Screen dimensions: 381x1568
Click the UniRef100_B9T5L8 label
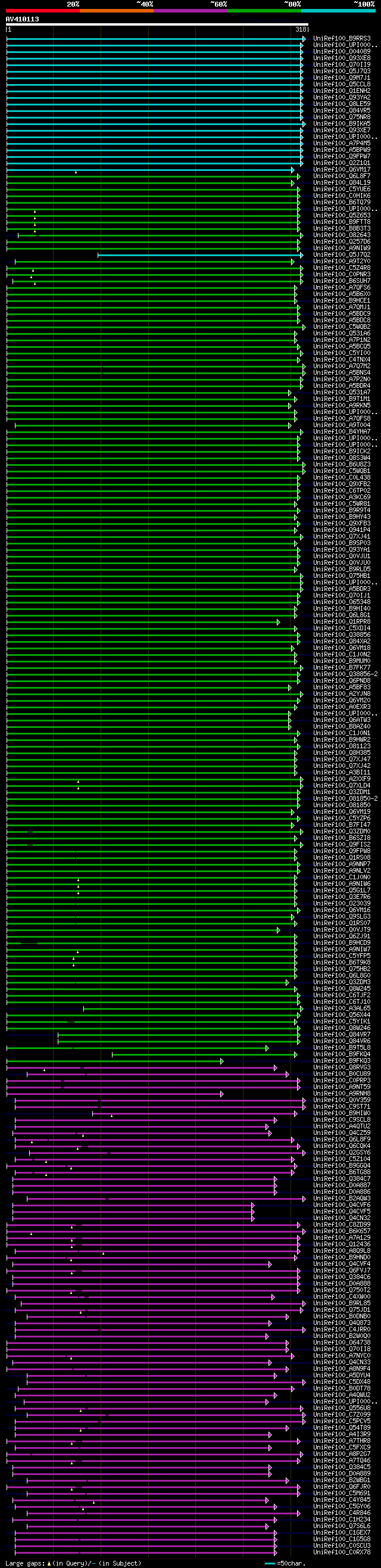point(342,1047)
